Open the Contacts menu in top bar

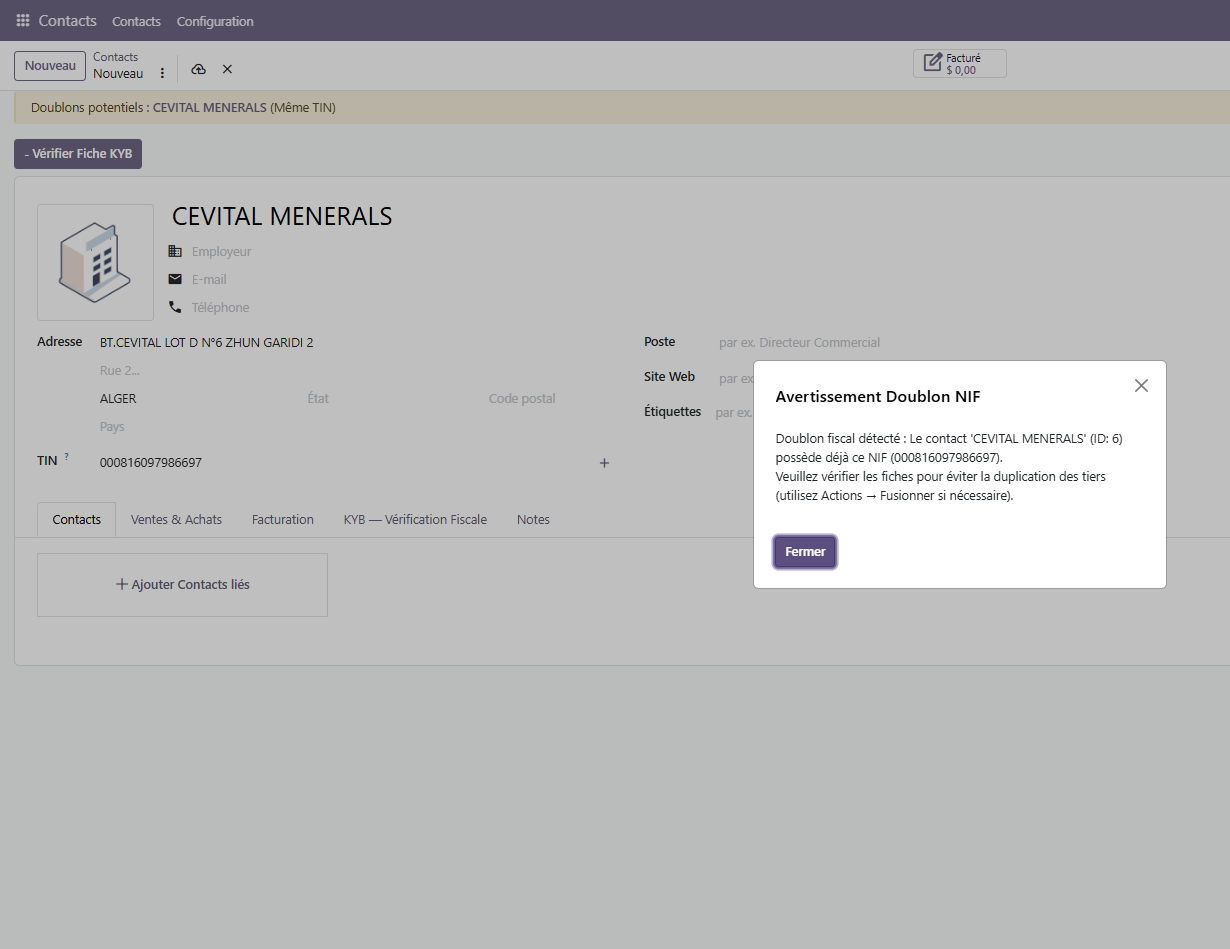click(x=136, y=21)
